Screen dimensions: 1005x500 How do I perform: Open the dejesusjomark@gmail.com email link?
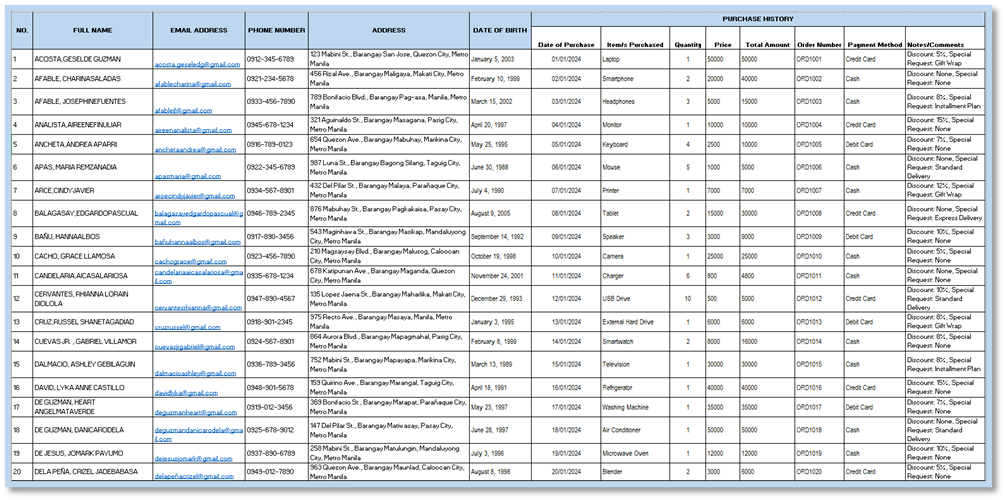click(193, 459)
